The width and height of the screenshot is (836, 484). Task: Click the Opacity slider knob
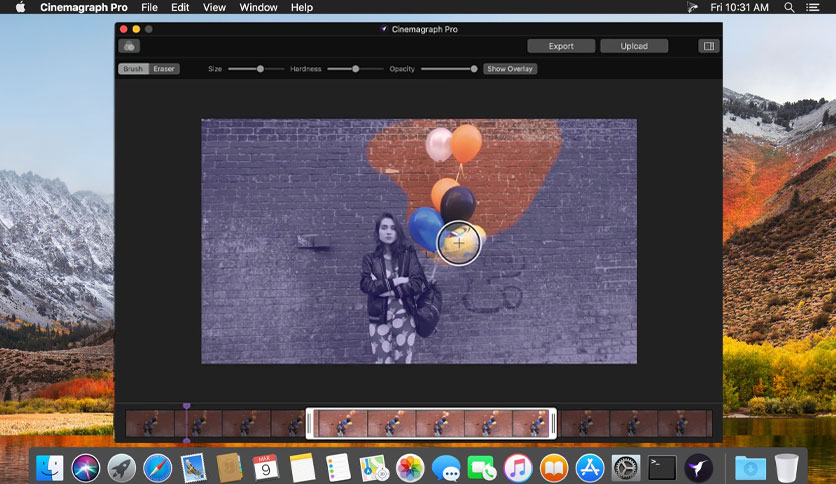click(473, 69)
